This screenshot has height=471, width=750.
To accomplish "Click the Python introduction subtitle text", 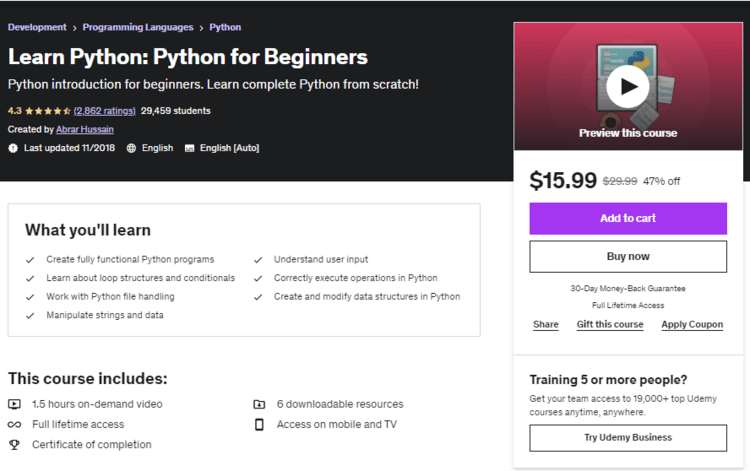I will tap(213, 85).
